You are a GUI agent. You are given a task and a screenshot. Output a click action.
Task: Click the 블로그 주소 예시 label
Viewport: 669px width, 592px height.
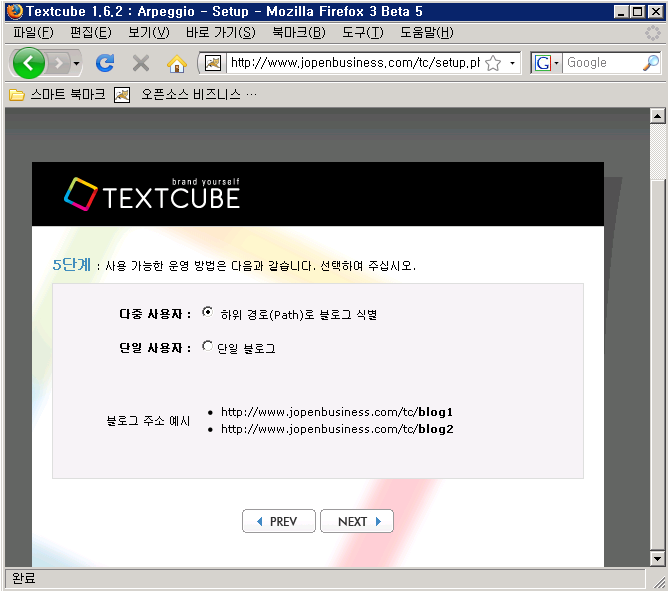(x=148, y=421)
